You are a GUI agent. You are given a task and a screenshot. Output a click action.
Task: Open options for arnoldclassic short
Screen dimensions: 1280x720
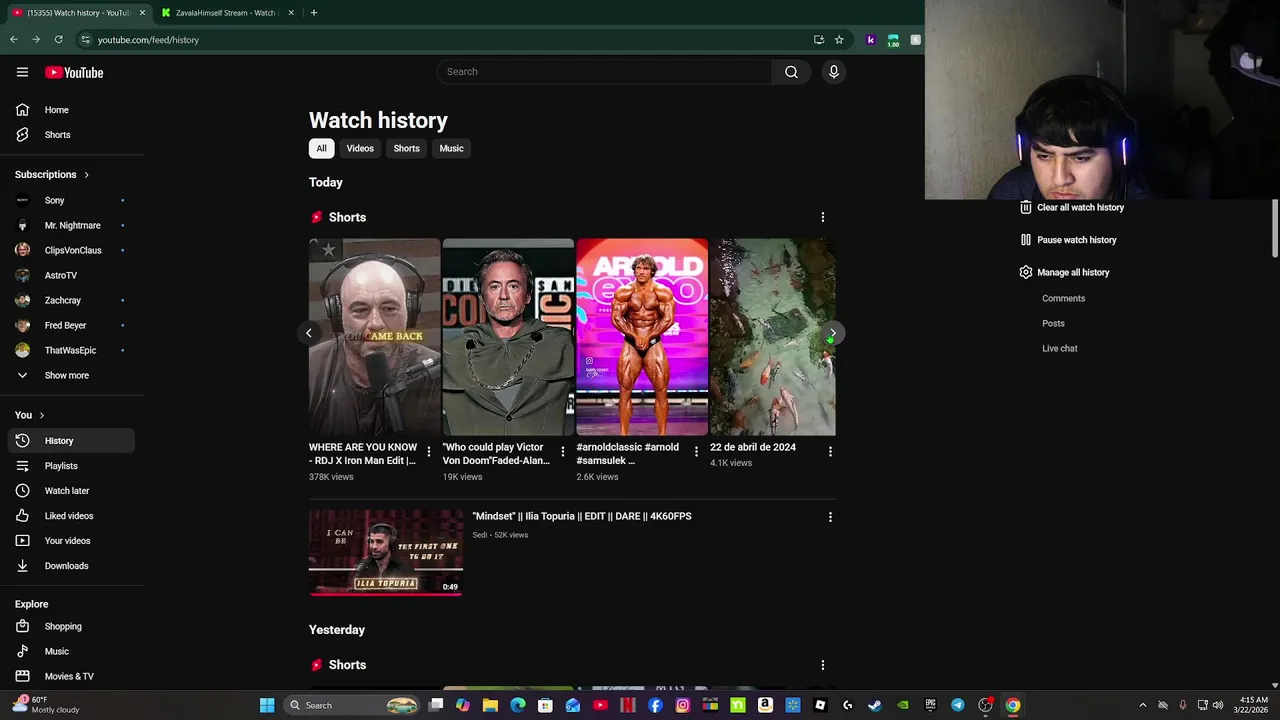click(x=696, y=452)
